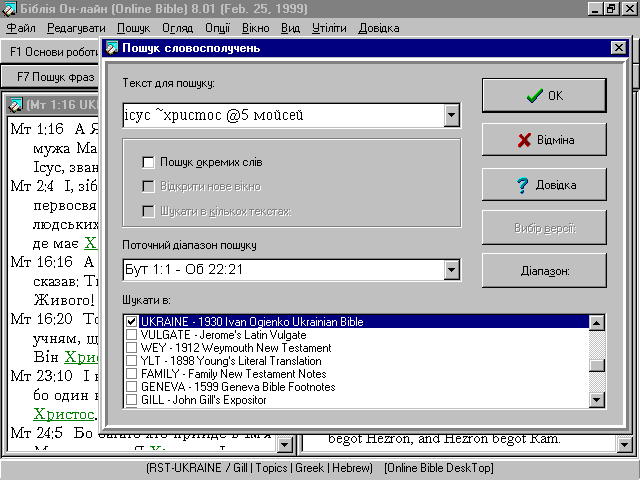Click the Відміна cancel button
640x480 pixels.
(x=544, y=140)
